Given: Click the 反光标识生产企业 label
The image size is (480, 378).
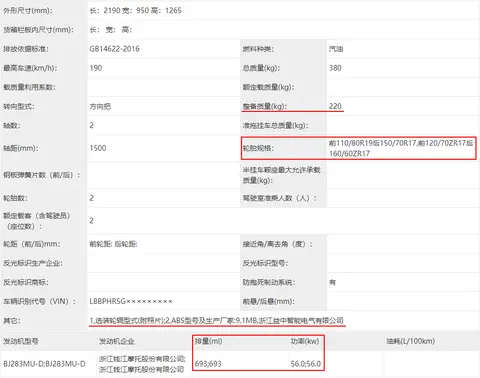Looking at the screenshot, I should [33, 263].
